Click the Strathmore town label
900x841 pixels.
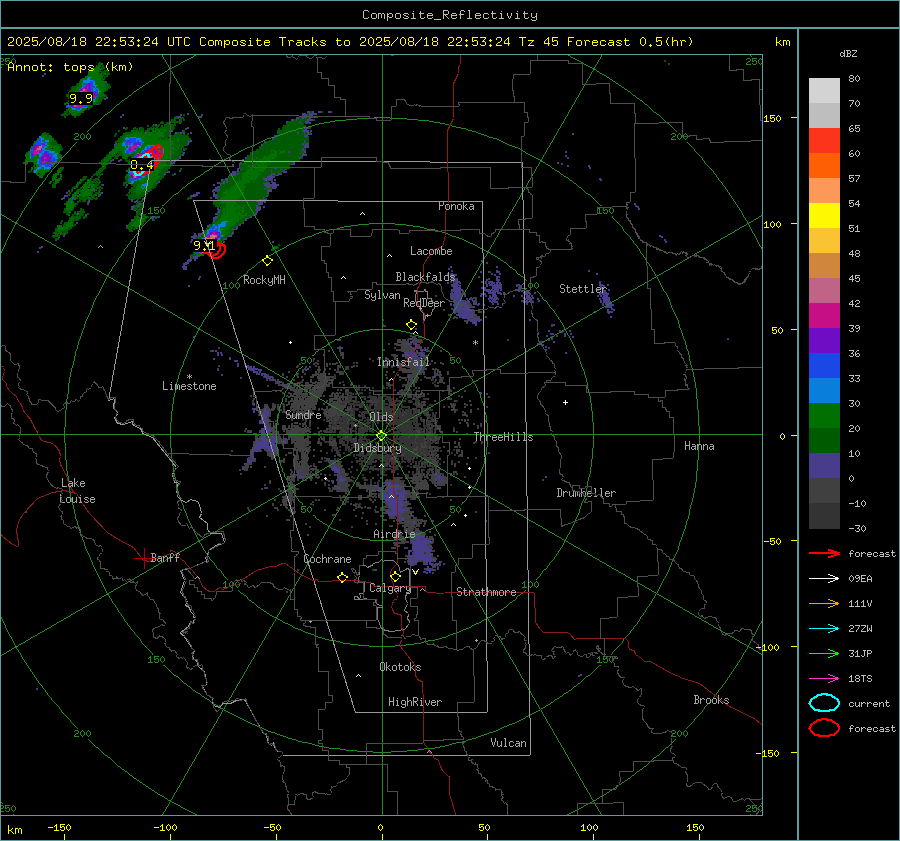[486, 592]
